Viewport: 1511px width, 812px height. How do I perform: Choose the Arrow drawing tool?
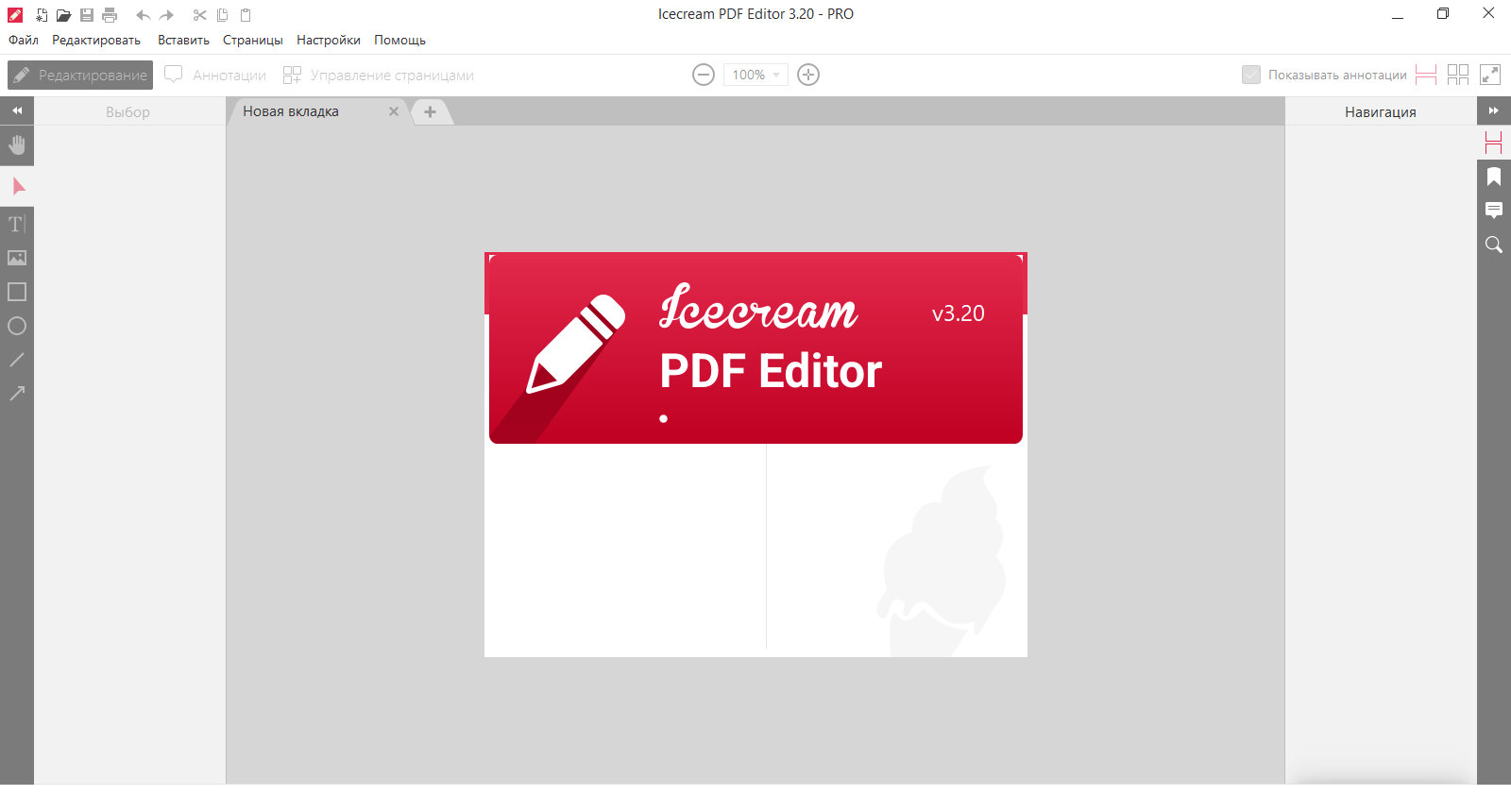pyautogui.click(x=17, y=394)
